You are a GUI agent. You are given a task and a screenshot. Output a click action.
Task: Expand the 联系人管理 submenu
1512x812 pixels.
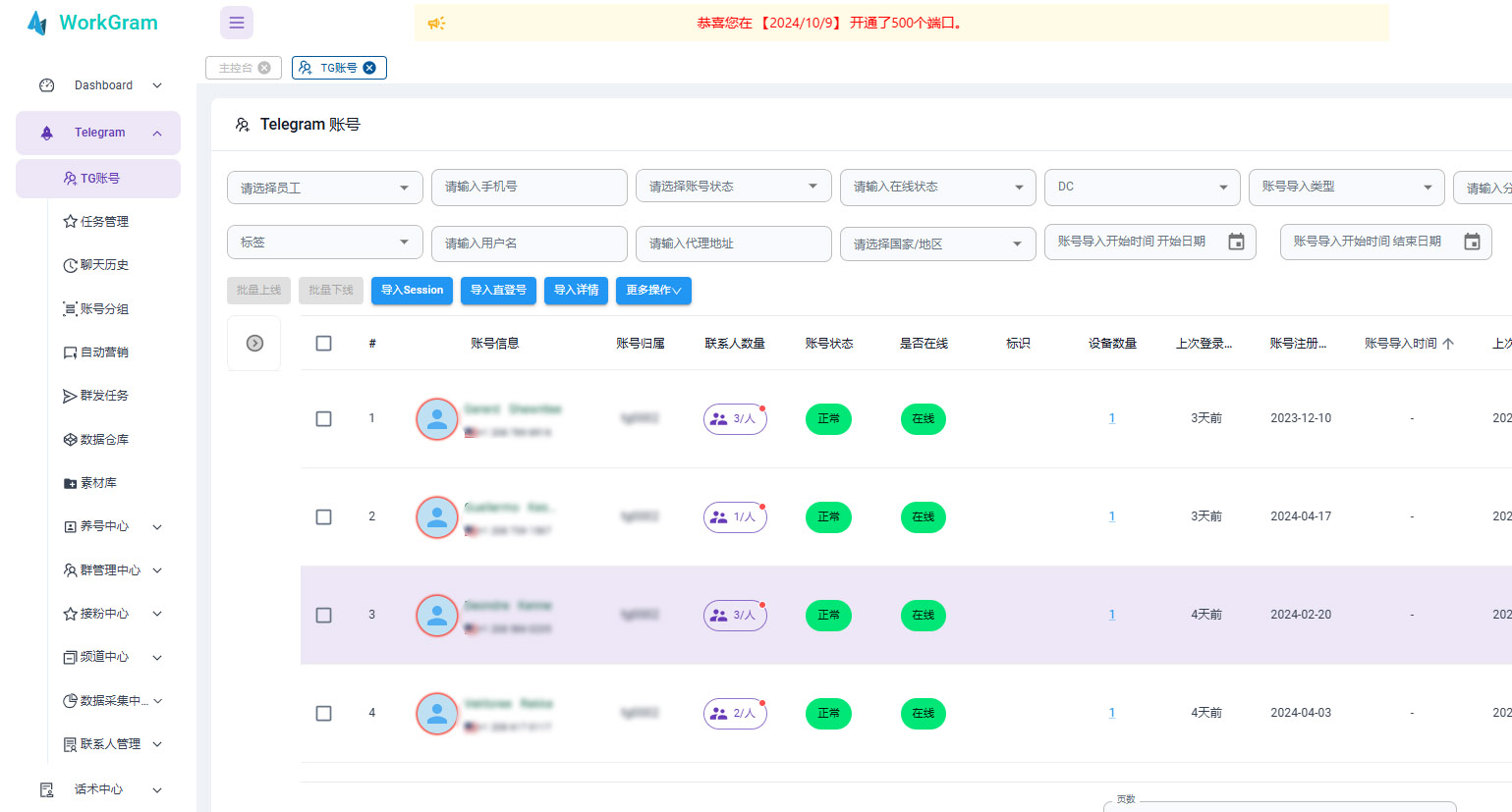pyautogui.click(x=157, y=744)
